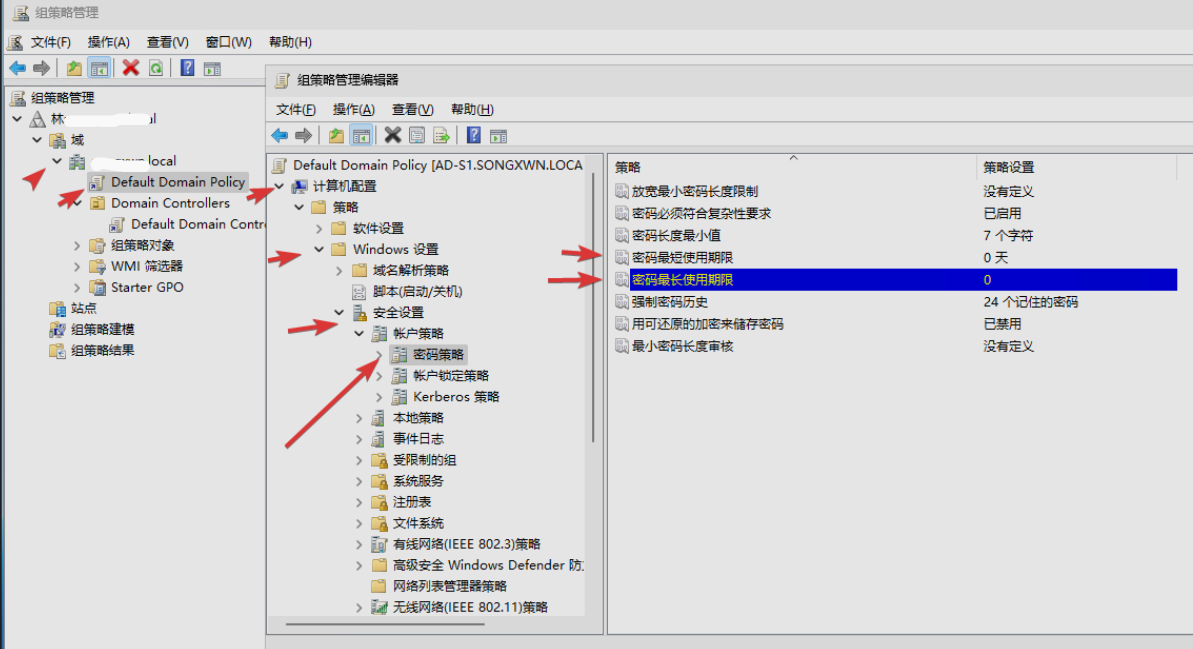Open 帮助(H) menu in Group Policy Management
Screen dimensions: 1193x649
[290, 42]
